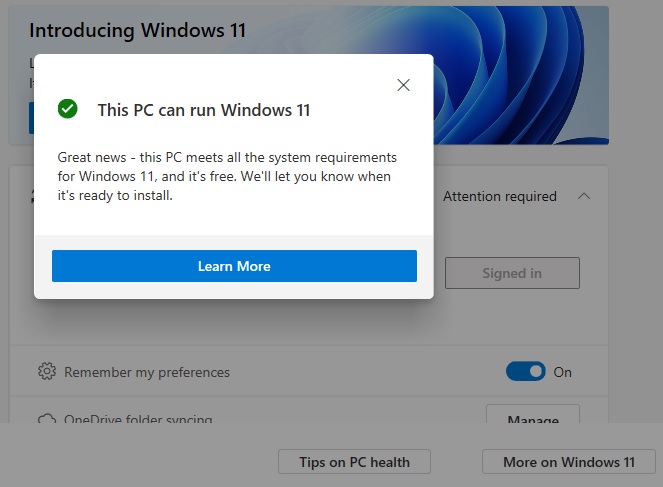Click the Signed in button

[x=512, y=273]
